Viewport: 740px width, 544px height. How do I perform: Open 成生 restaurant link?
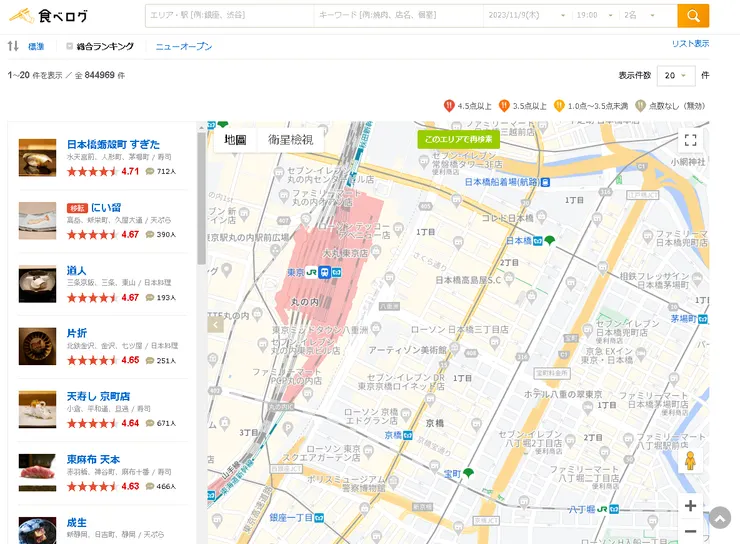pyautogui.click(x=76, y=523)
